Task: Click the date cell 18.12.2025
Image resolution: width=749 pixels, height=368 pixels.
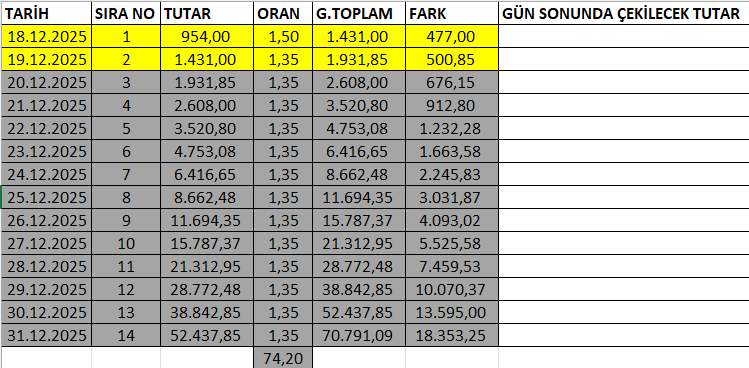Action: coord(46,36)
